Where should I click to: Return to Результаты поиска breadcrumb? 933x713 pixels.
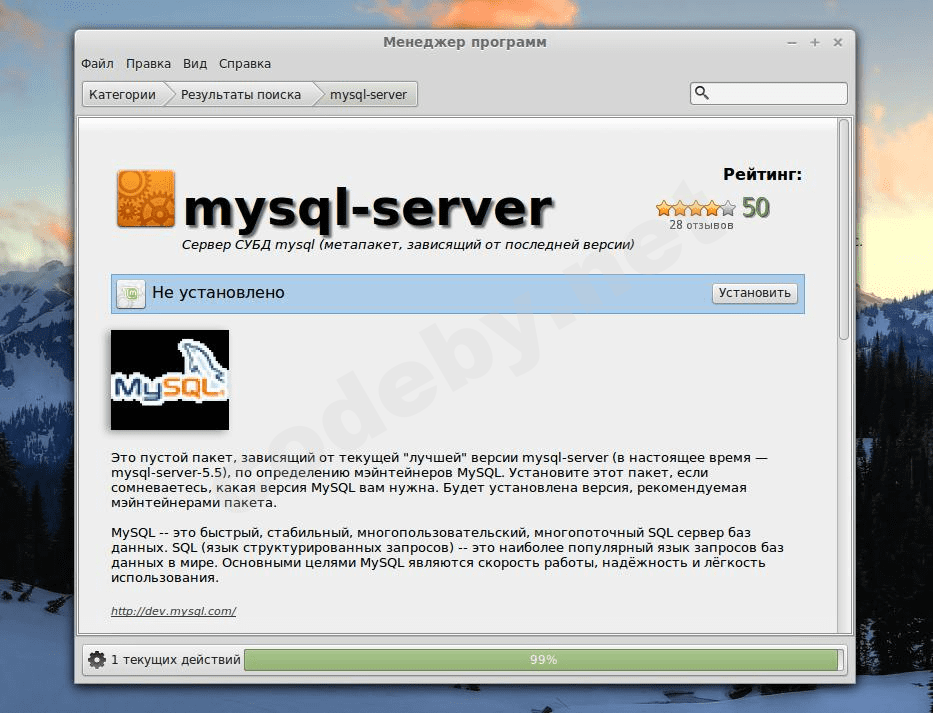pos(240,95)
